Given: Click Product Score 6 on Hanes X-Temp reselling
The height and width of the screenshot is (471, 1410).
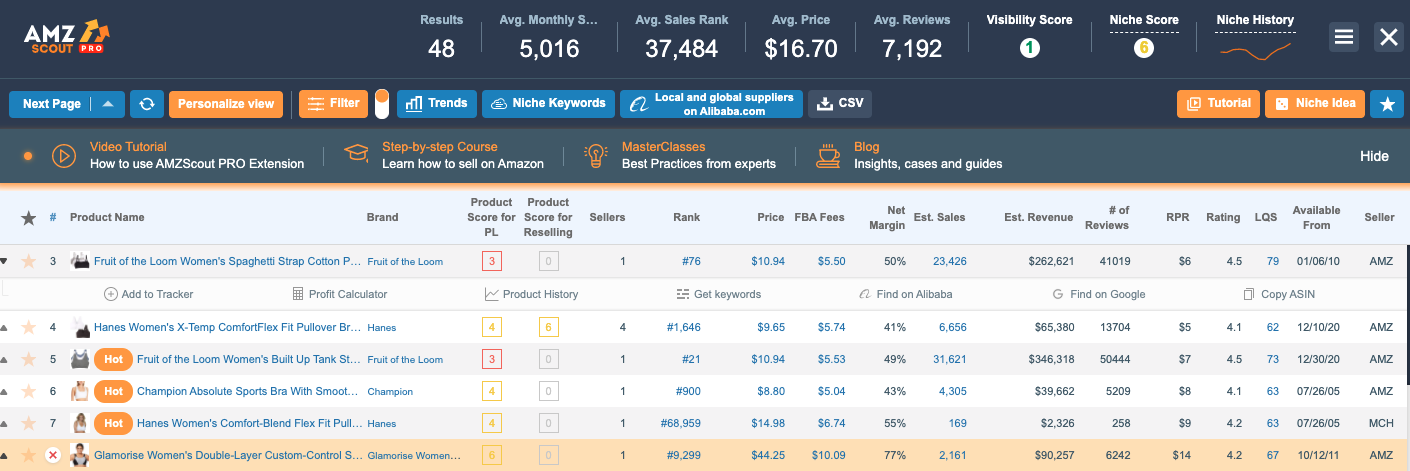Looking at the screenshot, I should click(x=548, y=327).
